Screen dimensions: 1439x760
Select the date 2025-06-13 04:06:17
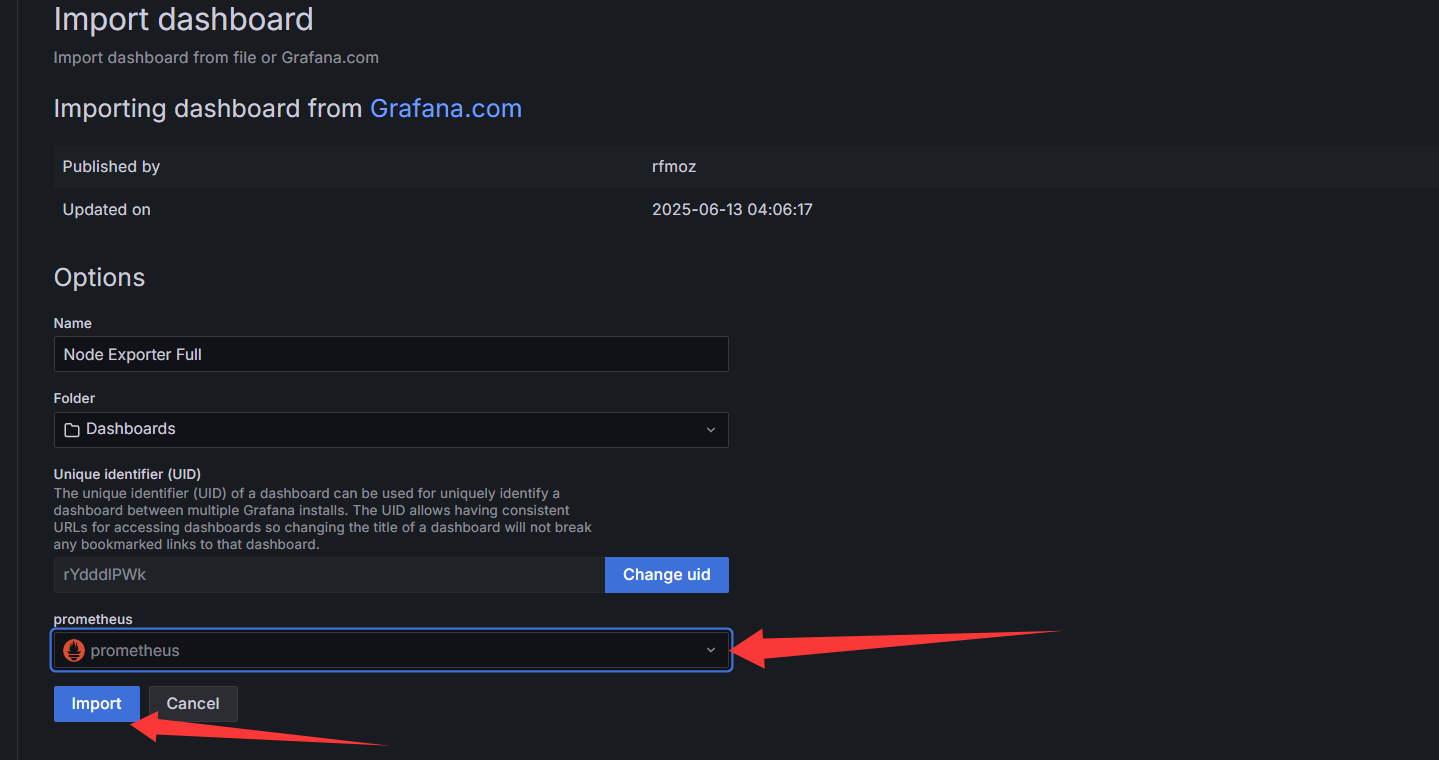732,210
